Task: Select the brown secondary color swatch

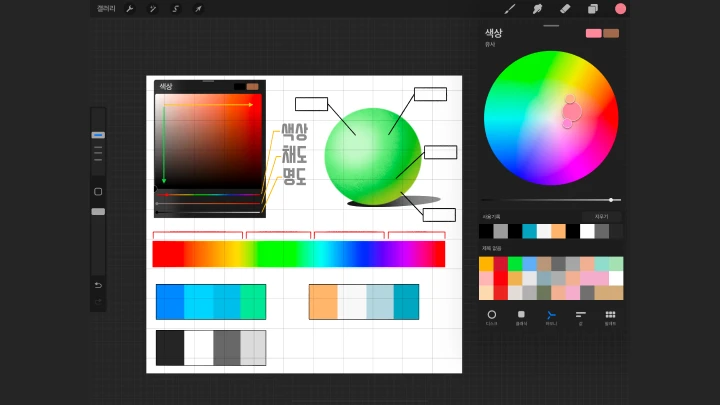Action: (611, 33)
